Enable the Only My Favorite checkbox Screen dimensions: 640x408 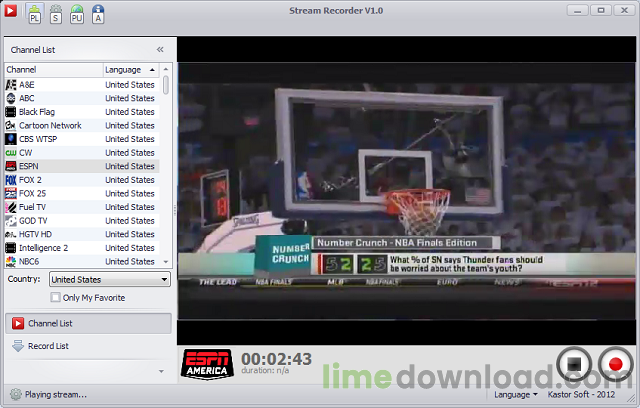click(56, 297)
